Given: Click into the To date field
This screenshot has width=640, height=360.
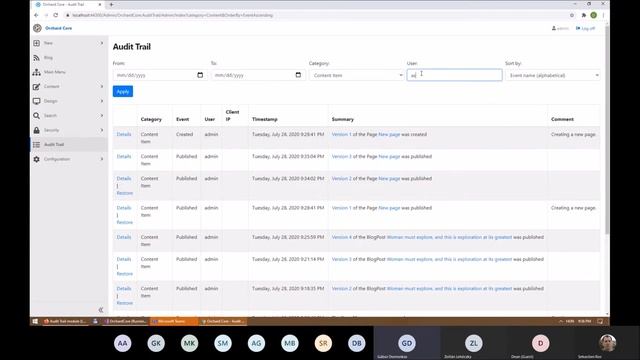Looking at the screenshot, I should coord(257,75).
